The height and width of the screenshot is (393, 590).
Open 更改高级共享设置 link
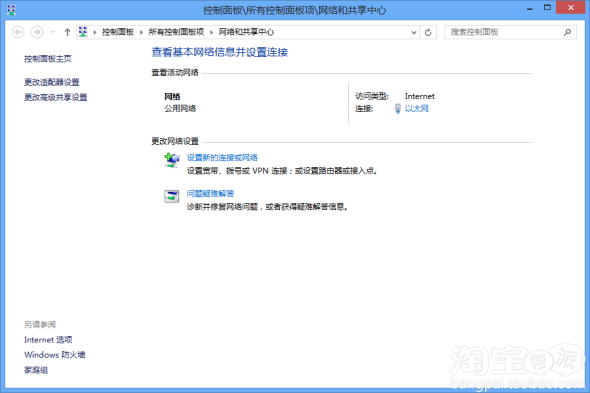[56, 97]
